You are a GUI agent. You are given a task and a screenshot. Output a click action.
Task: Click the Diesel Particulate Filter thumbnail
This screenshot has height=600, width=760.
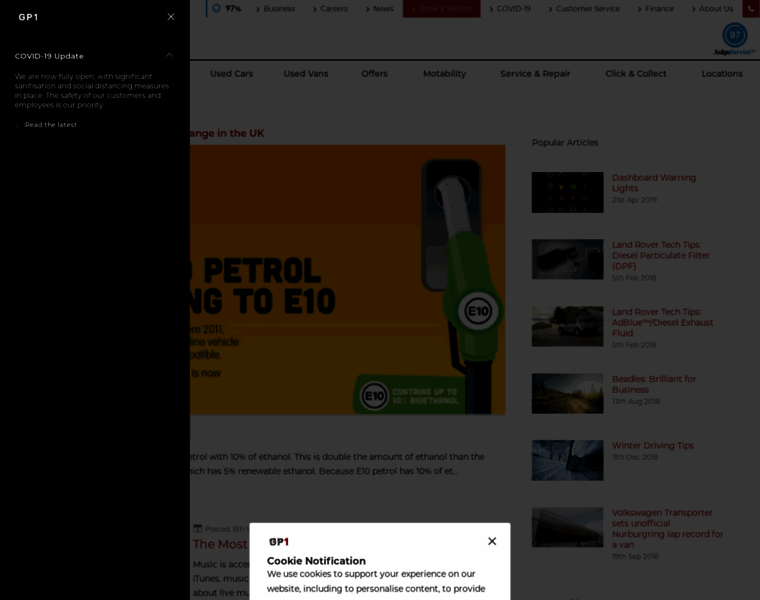568,259
